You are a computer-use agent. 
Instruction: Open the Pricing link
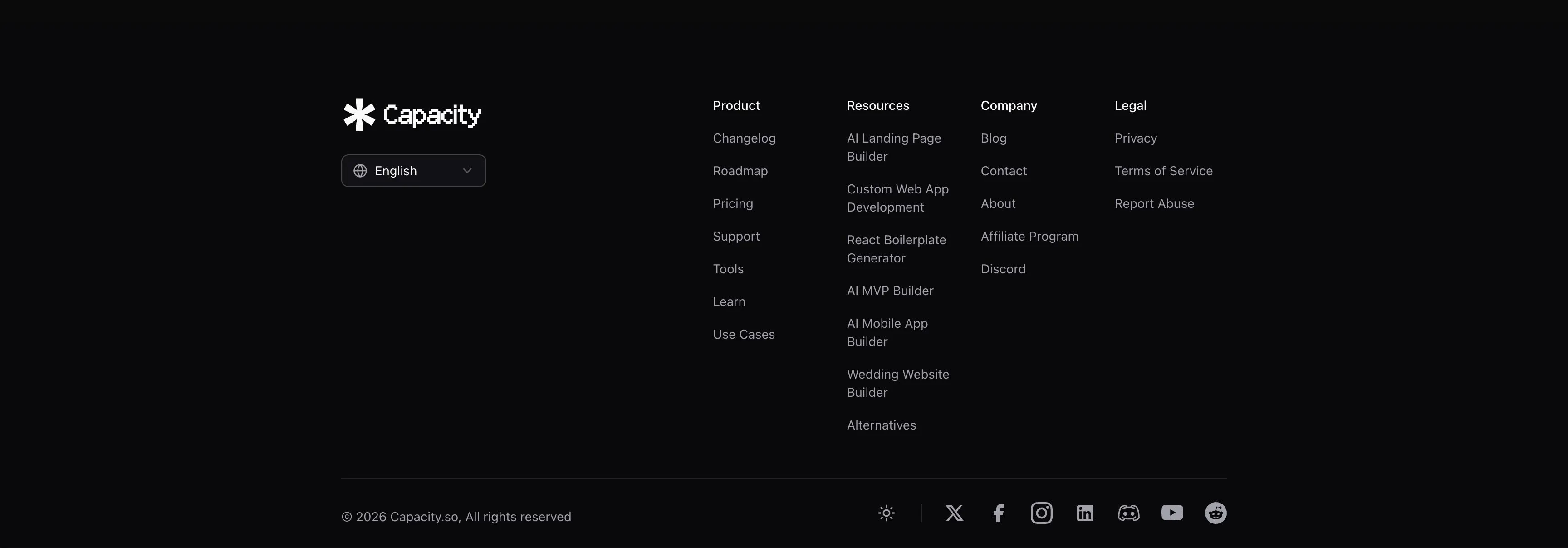[733, 204]
